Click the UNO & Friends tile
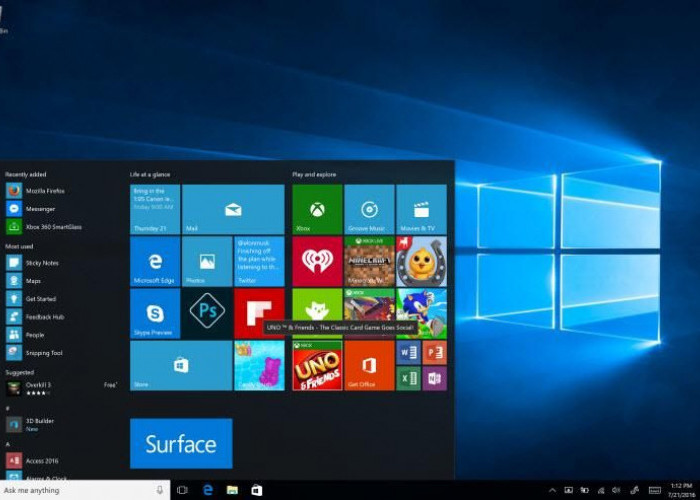Screen dimensions: 700x500 pos(317,366)
